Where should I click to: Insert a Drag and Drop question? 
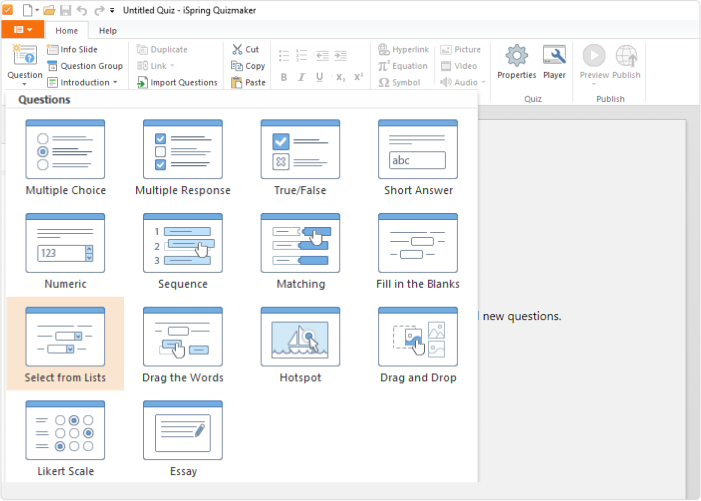pyautogui.click(x=418, y=345)
